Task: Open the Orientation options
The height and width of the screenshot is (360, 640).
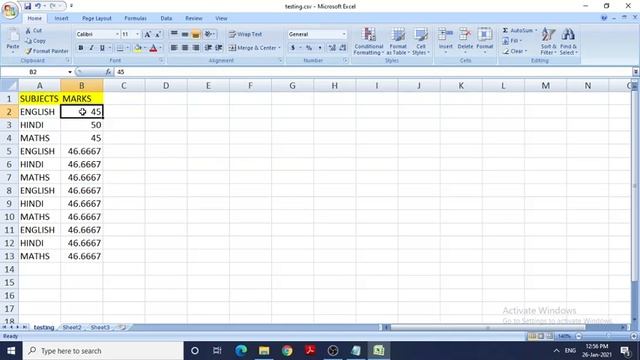Action: [210, 34]
